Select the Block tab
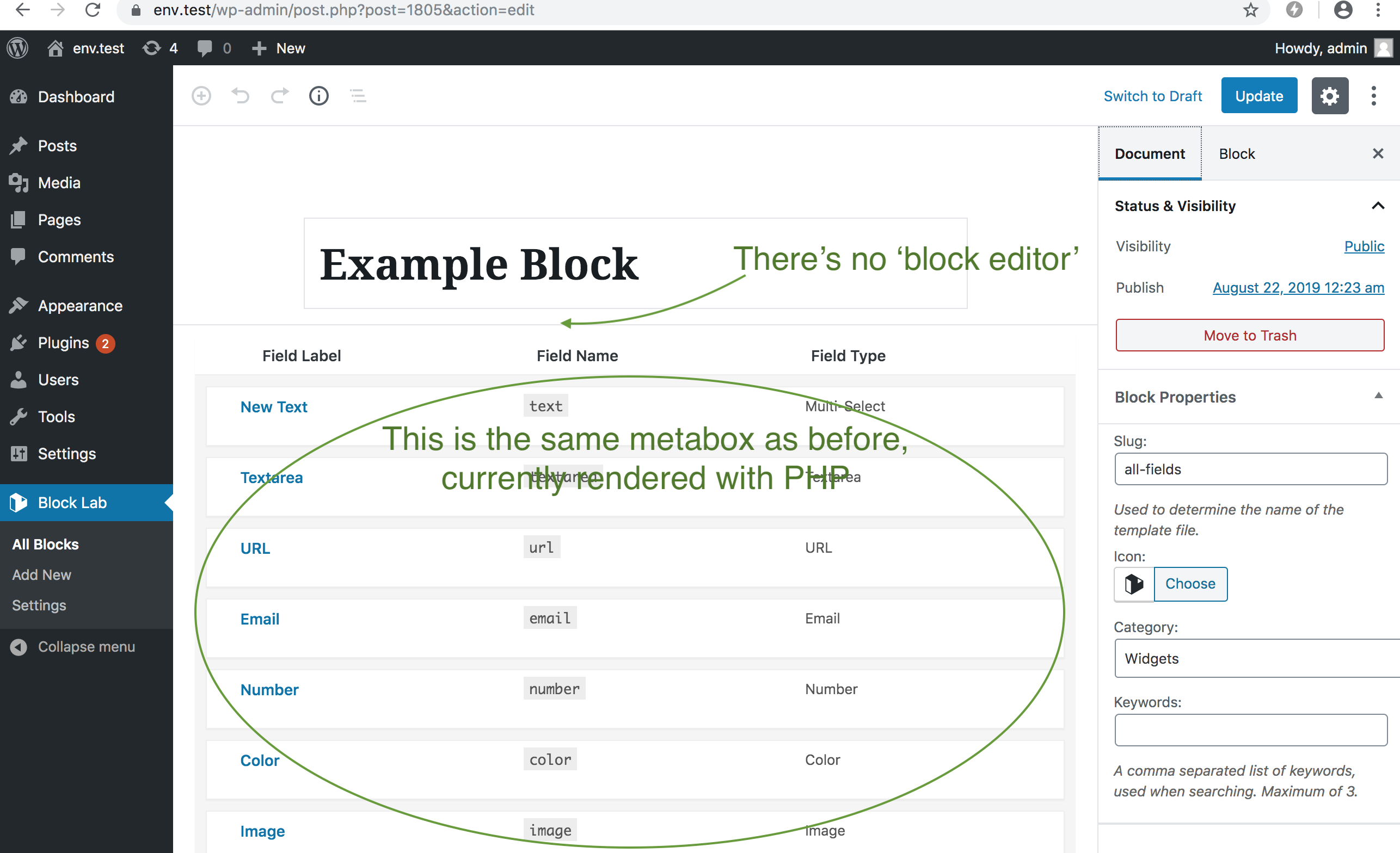The width and height of the screenshot is (1400, 853). pos(1236,153)
